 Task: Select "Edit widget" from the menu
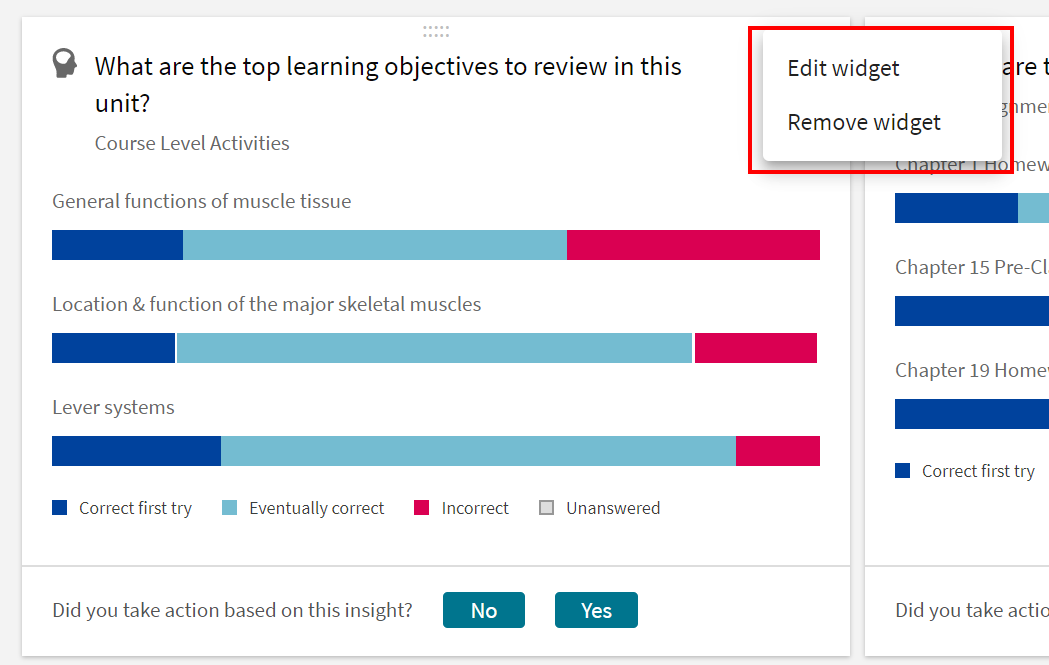pos(843,68)
